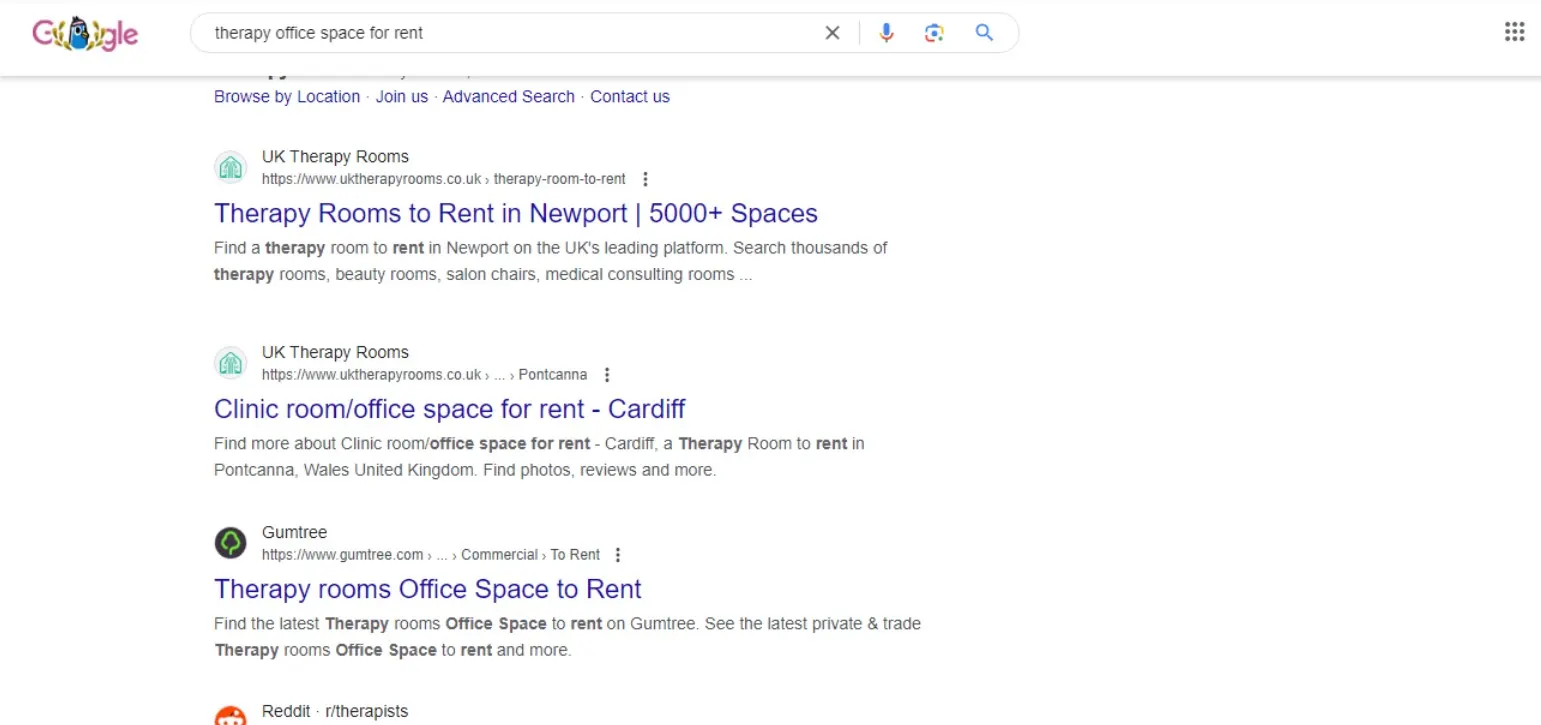Click the Cardiff clinic room description snippet
1541x725 pixels.
[x=539, y=457]
